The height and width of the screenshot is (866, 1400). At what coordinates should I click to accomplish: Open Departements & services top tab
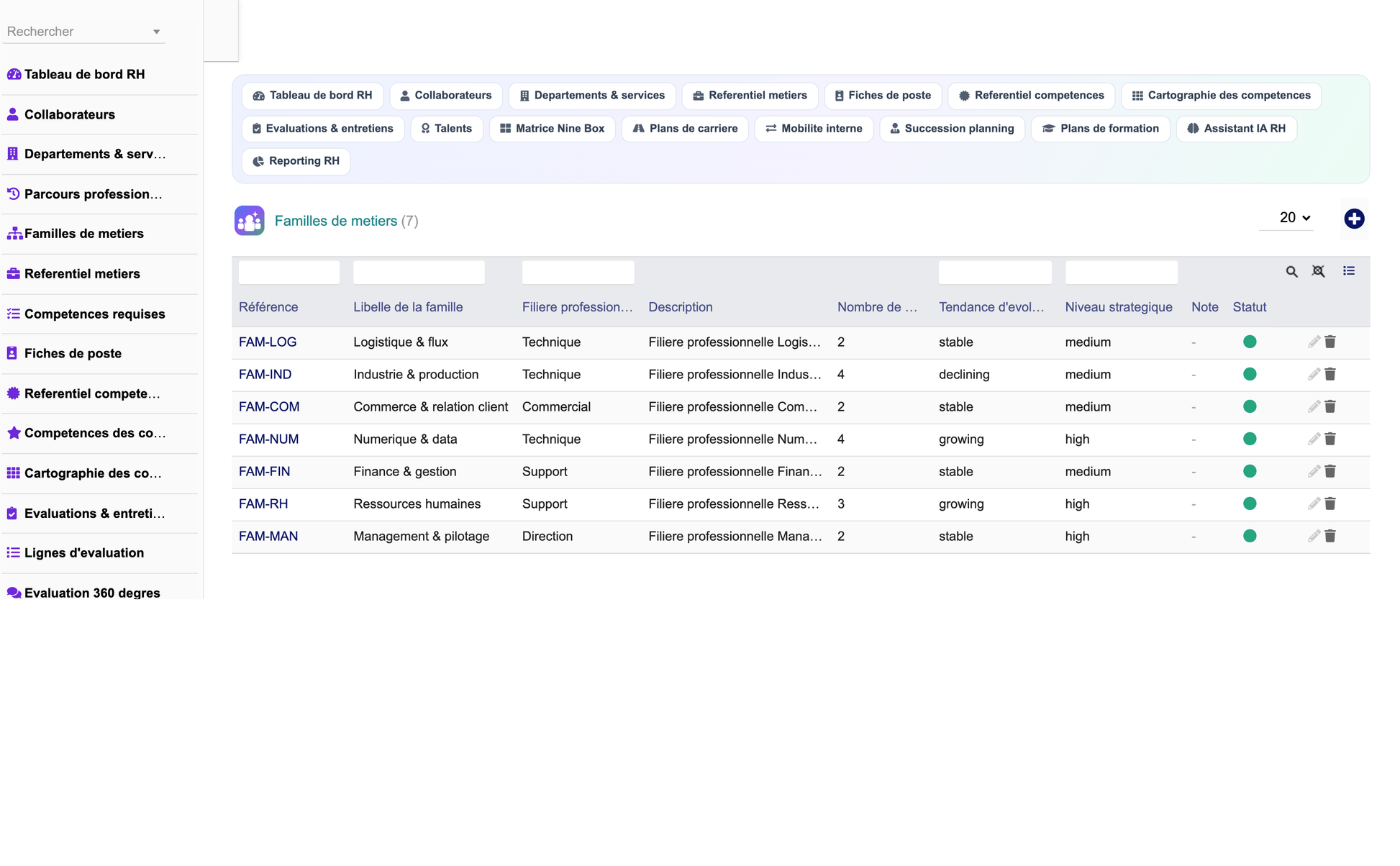click(x=592, y=95)
